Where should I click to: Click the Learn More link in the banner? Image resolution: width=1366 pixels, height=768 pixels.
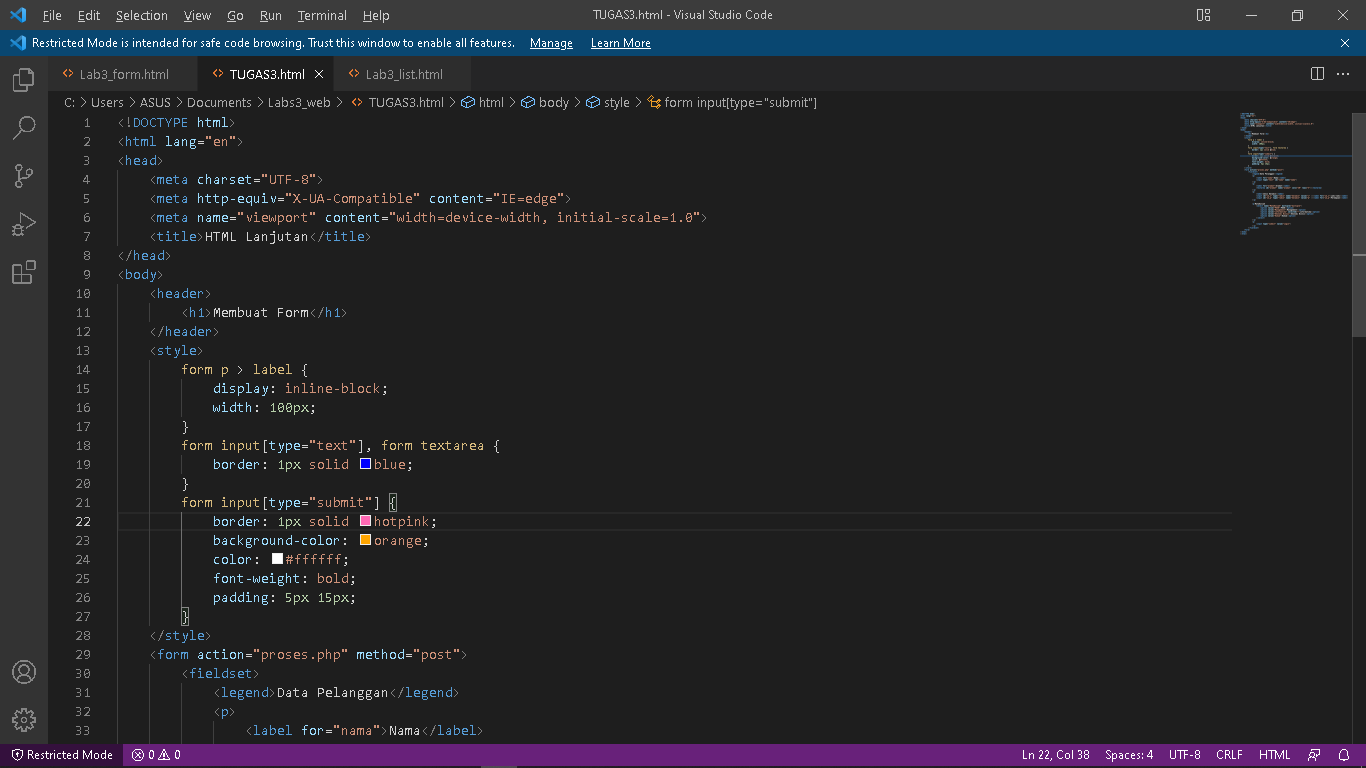(x=620, y=43)
